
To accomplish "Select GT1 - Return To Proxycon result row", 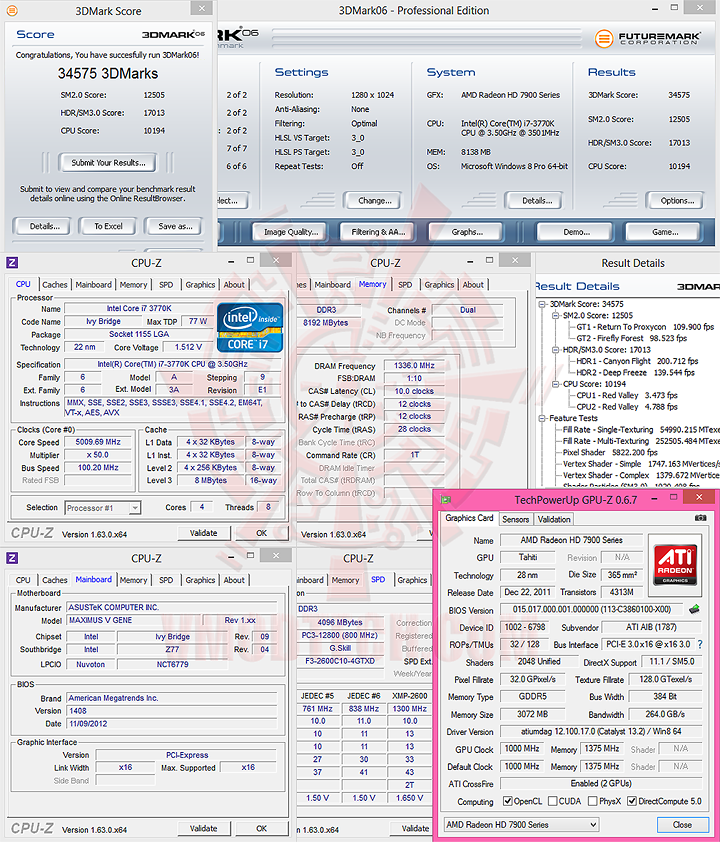I will tap(645, 326).
